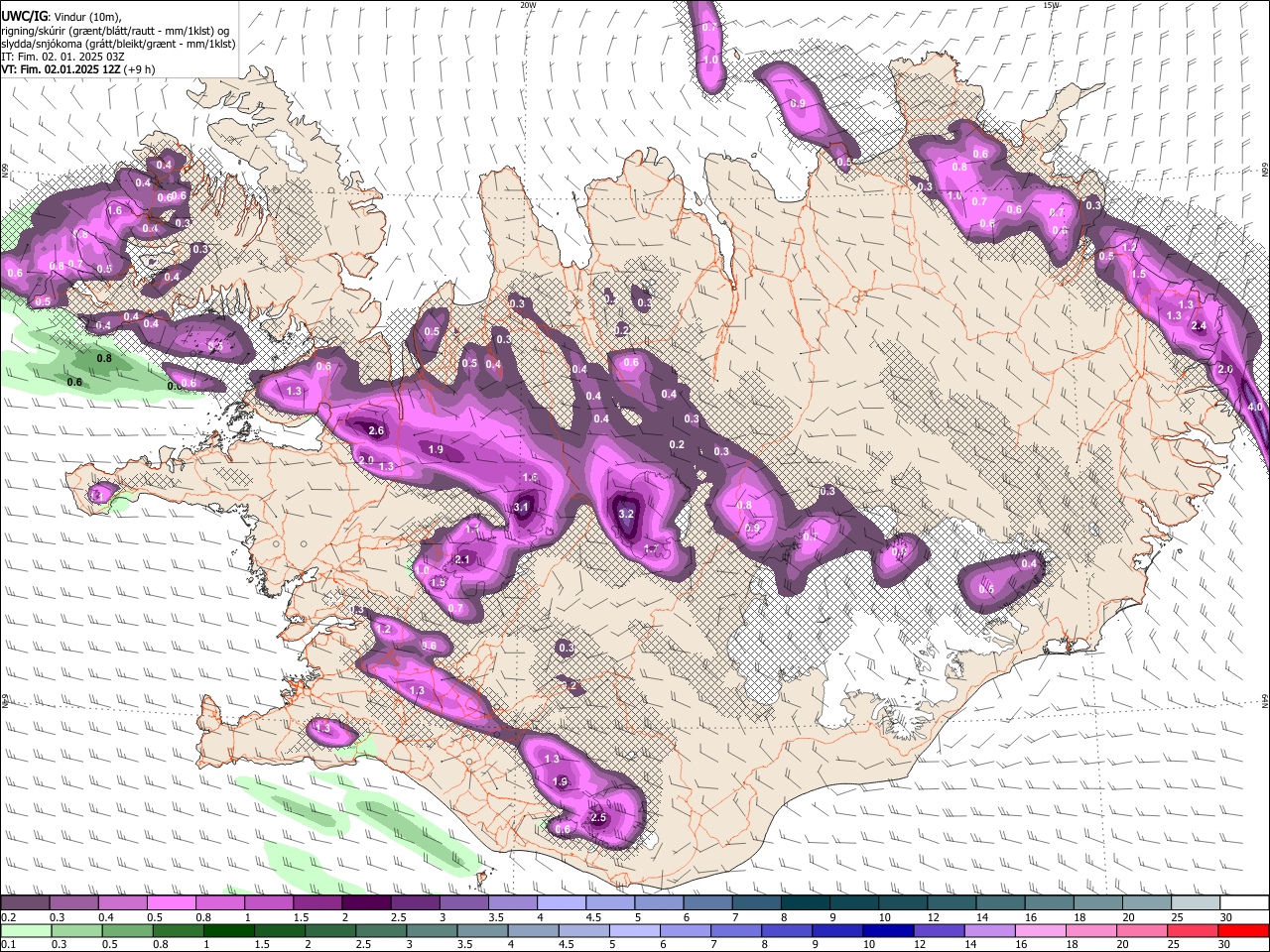The width and height of the screenshot is (1270, 952).
Task: Select top-row swatch between 6 and 7
Action: point(707,903)
